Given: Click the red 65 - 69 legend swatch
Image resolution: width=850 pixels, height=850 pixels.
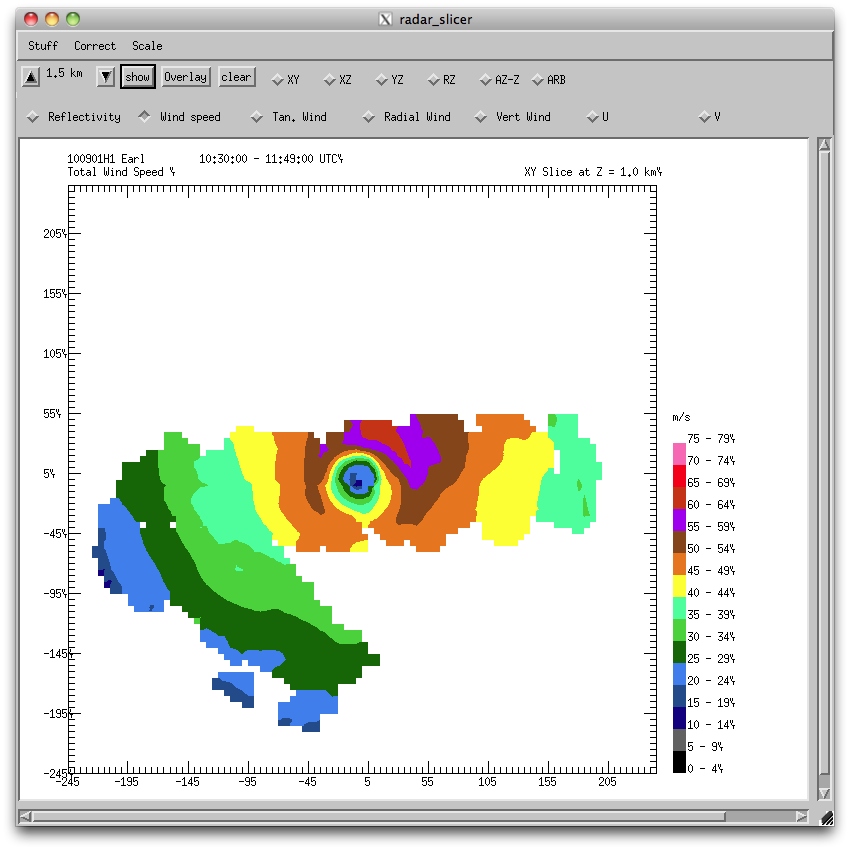Looking at the screenshot, I should 679,476.
